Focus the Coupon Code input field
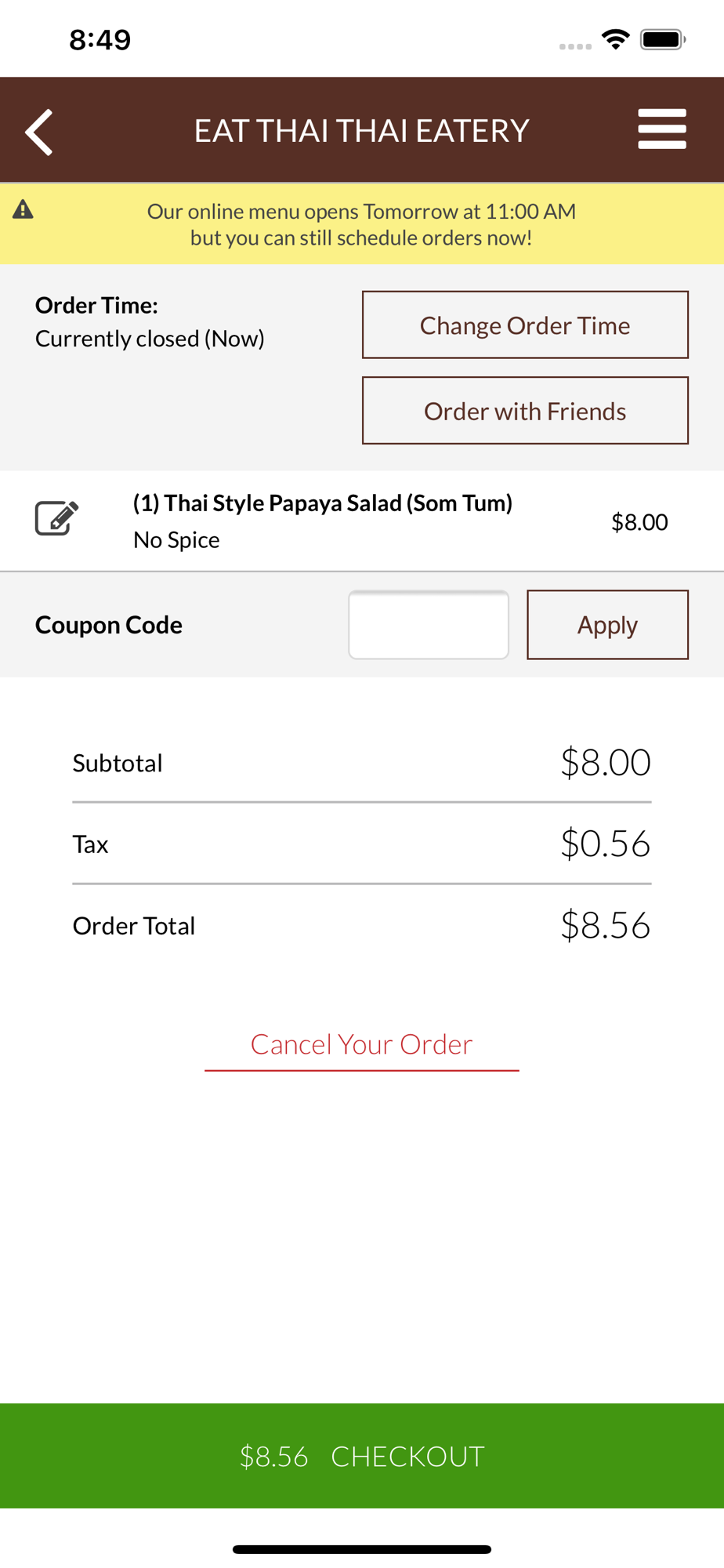 point(429,625)
